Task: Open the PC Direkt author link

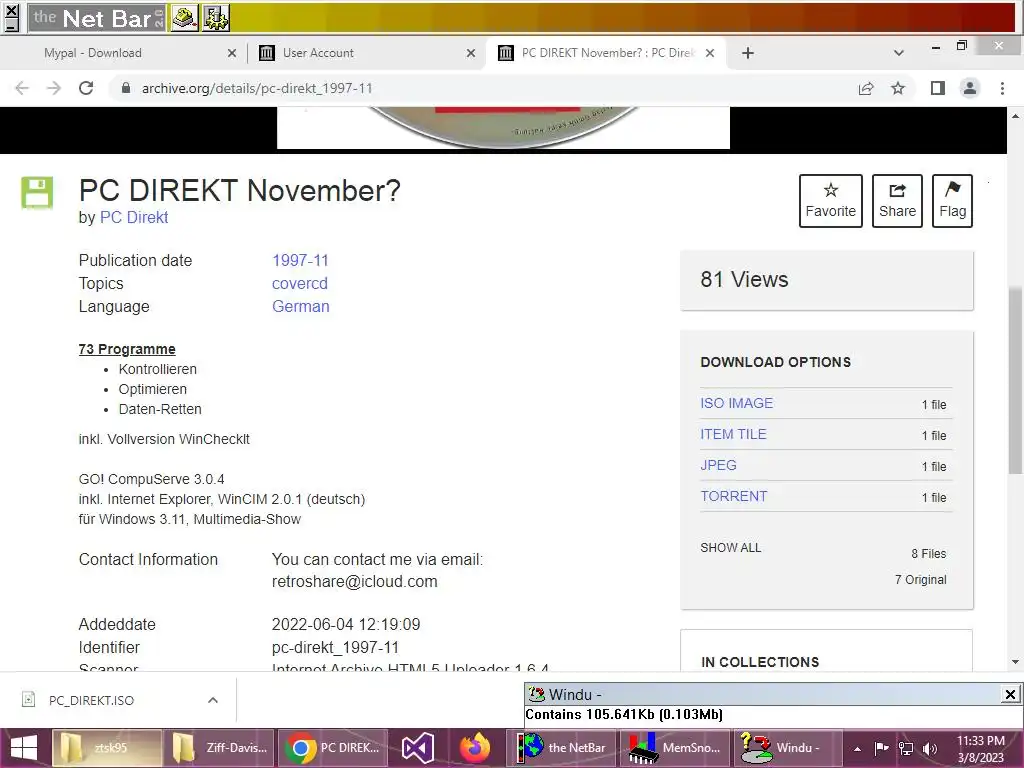Action: tap(134, 217)
